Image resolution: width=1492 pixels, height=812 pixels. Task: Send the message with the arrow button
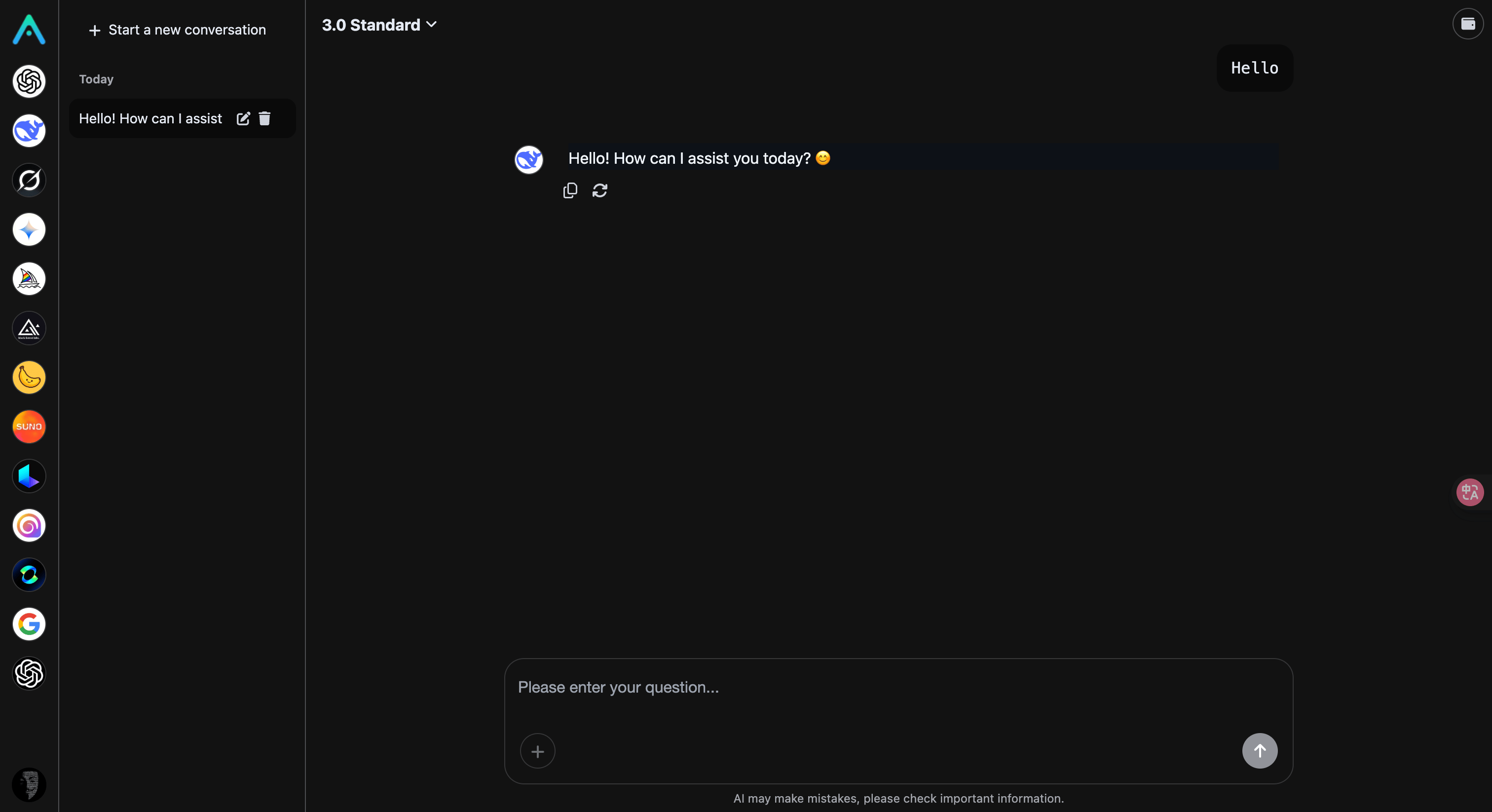pos(1260,751)
